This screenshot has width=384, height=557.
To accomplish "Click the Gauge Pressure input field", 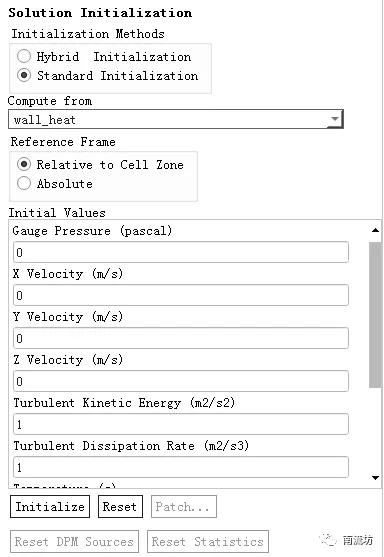I will tap(181, 252).
